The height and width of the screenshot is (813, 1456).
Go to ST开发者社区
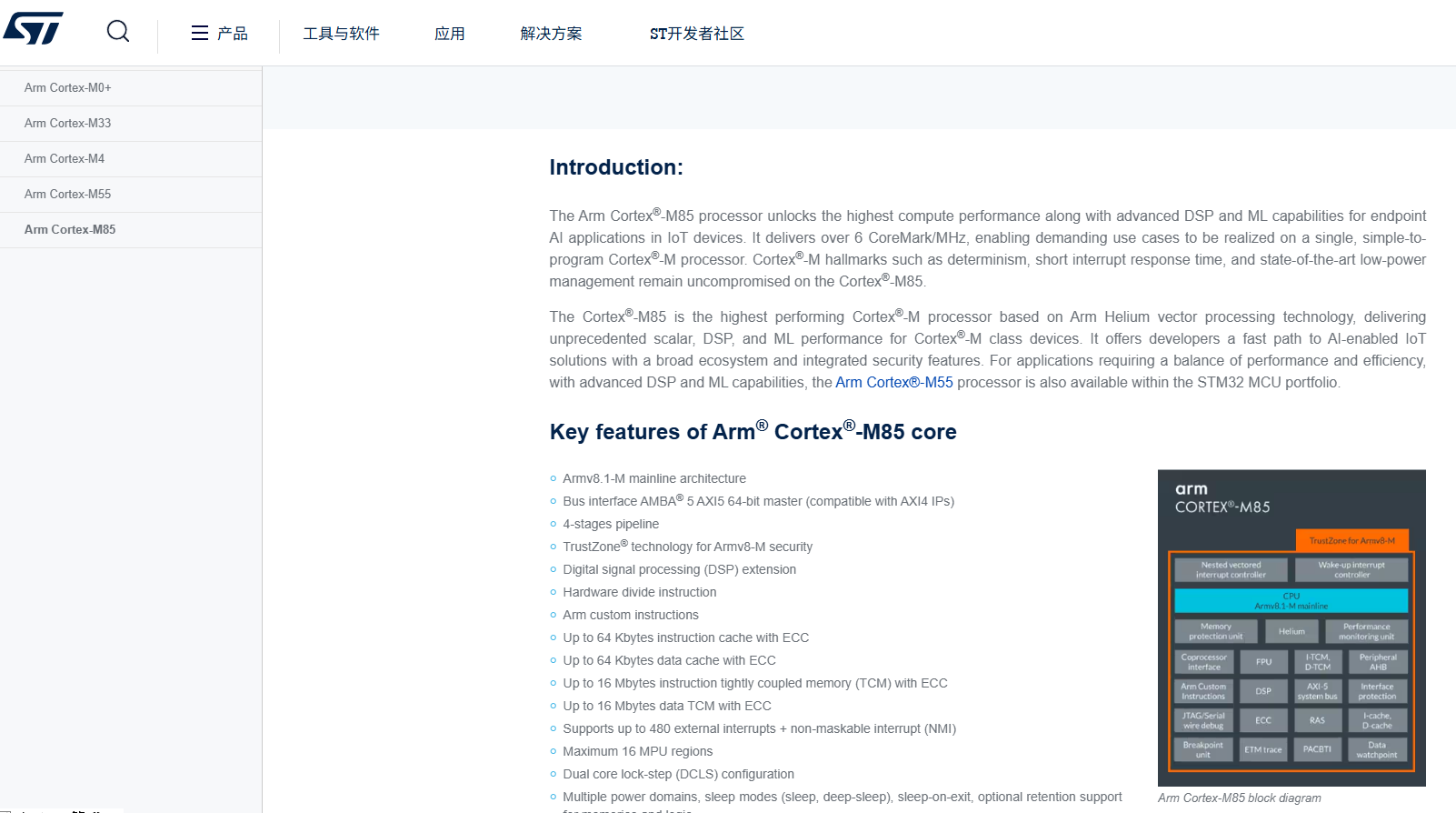pos(697,34)
